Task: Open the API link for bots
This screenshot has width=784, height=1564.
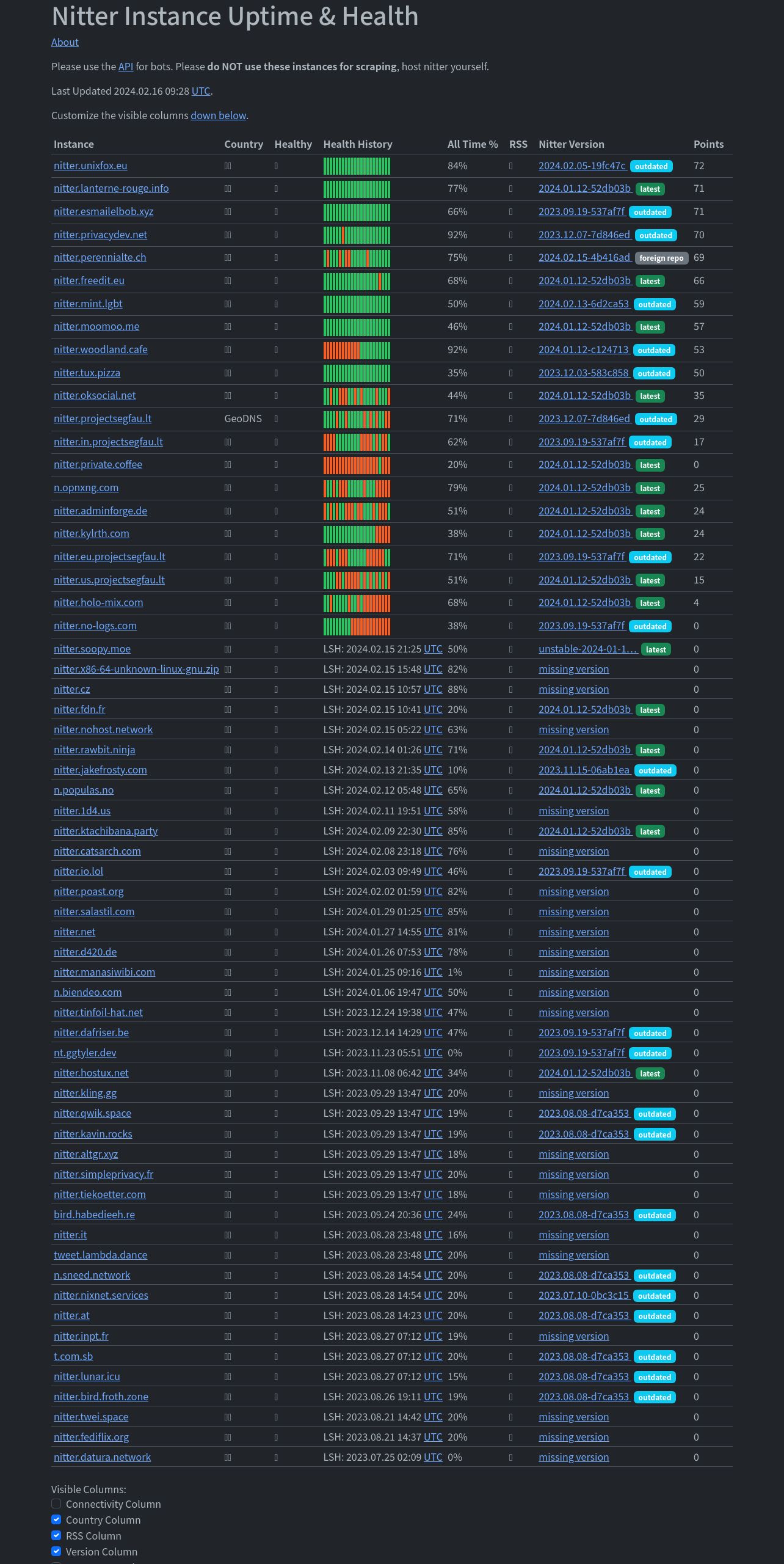Action: [126, 67]
